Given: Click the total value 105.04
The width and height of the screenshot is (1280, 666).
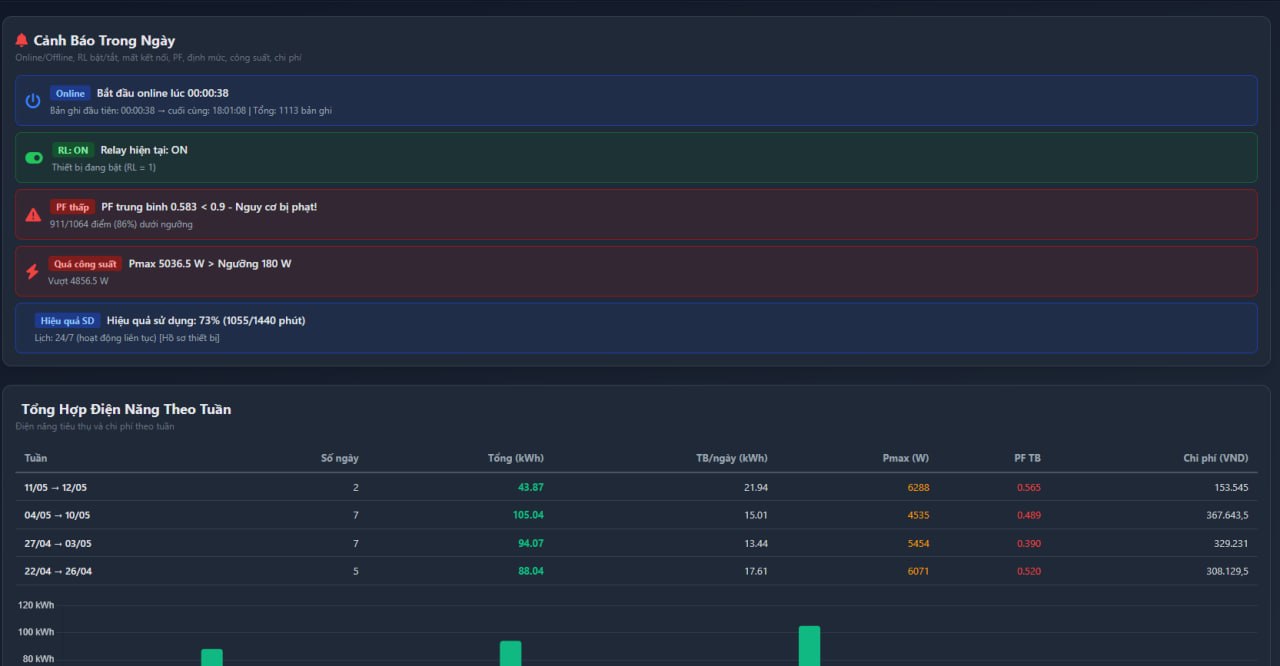Looking at the screenshot, I should pos(528,515).
